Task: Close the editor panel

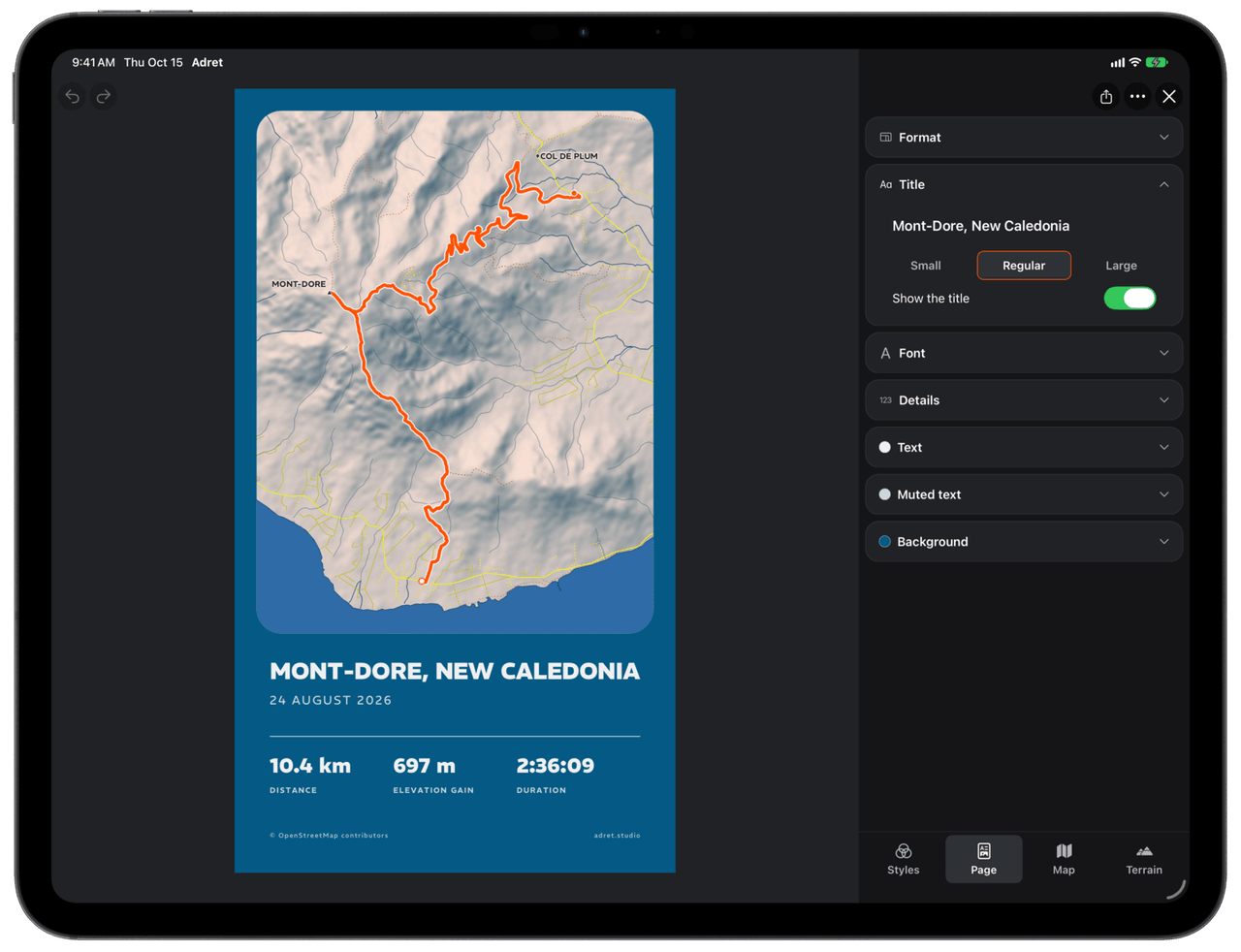Action: pos(1169,96)
